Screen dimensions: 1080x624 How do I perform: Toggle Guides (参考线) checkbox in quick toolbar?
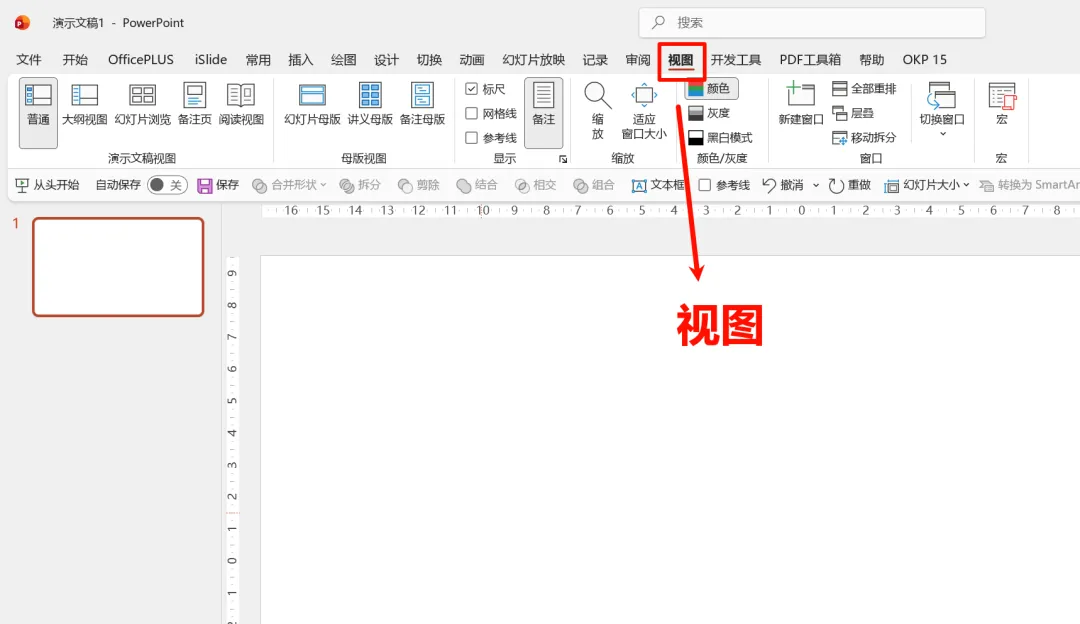705,185
